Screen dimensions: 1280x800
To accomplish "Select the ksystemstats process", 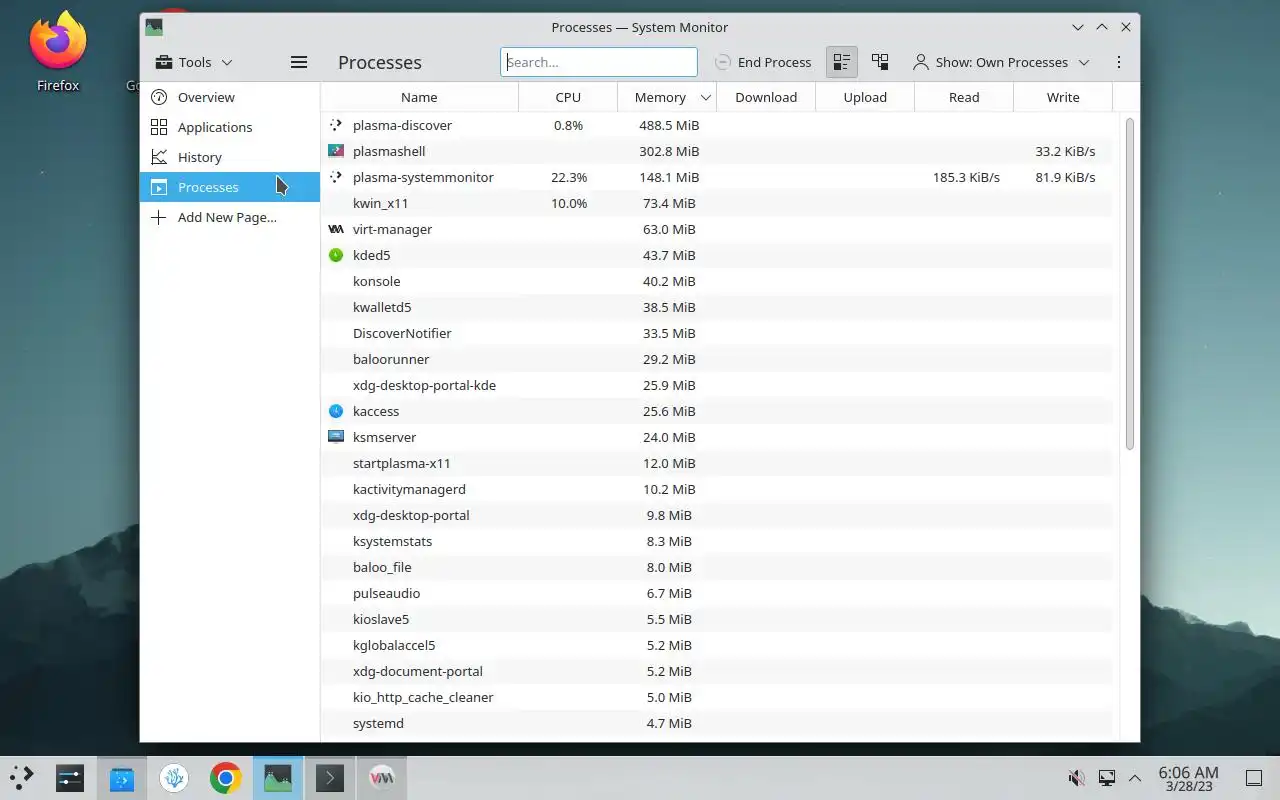I will [x=716, y=541].
